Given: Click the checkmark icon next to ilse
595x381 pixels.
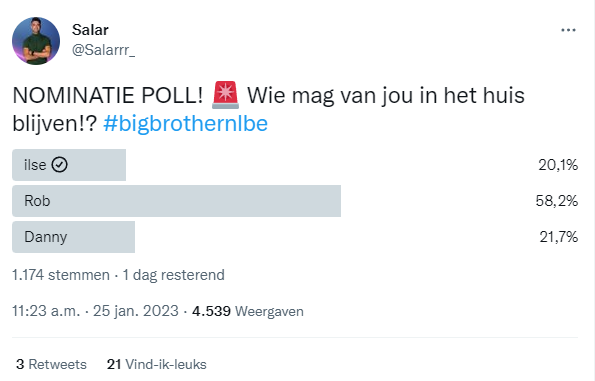Looking at the screenshot, I should click(60, 165).
